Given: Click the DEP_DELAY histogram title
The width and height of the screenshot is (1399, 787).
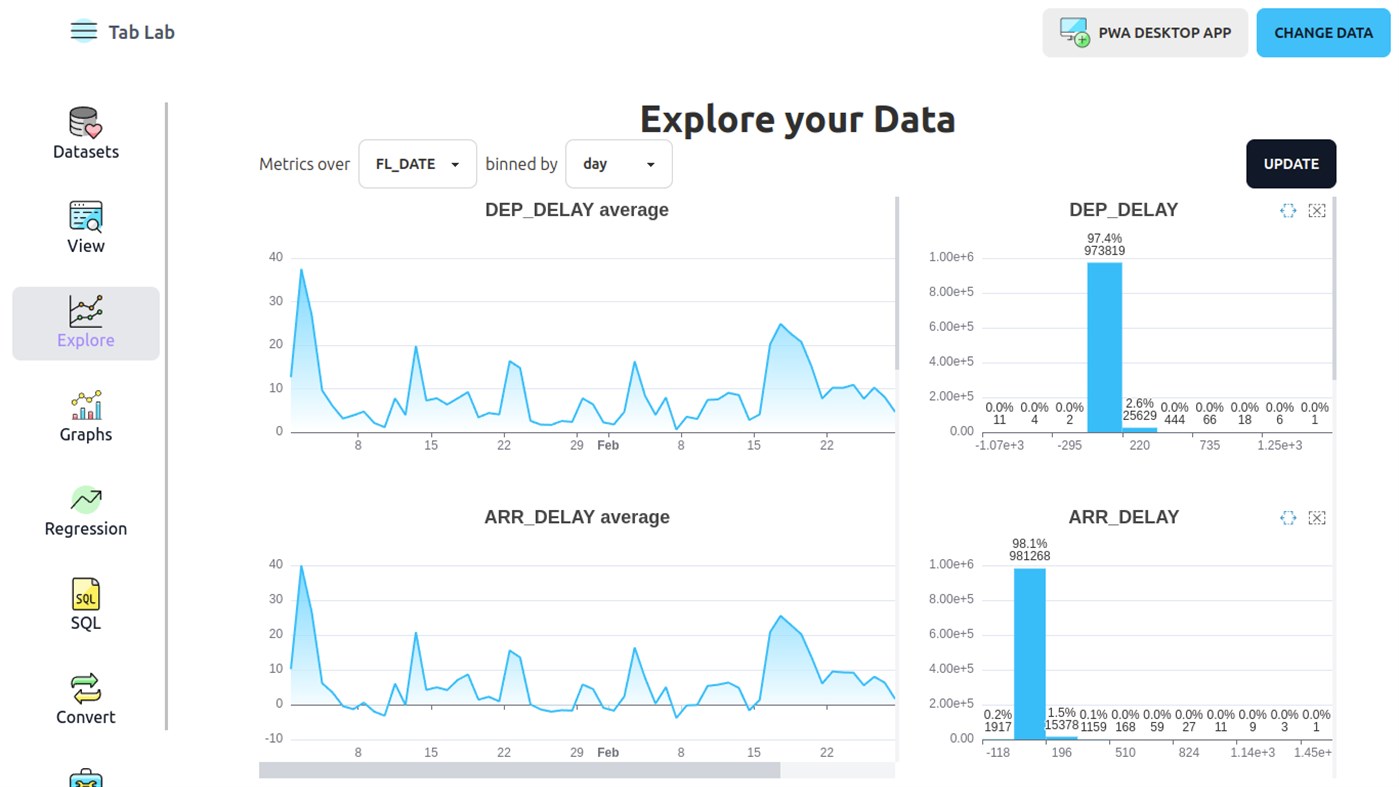Looking at the screenshot, I should [1124, 210].
